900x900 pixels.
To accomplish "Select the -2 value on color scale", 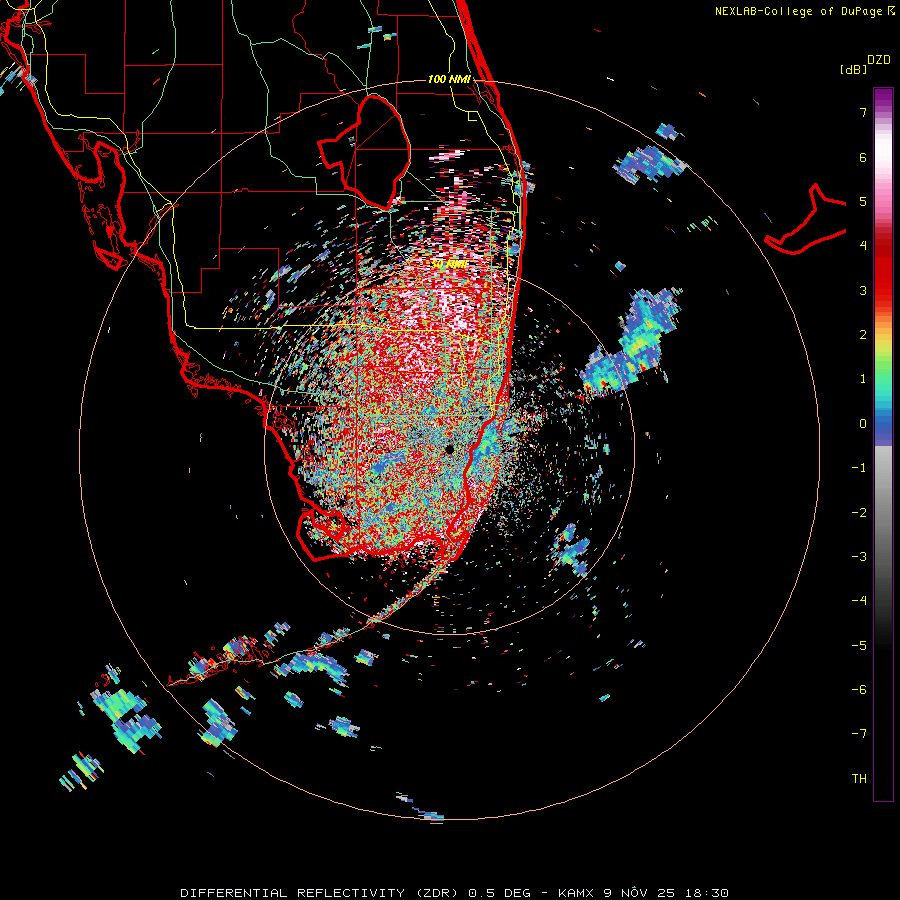I will coord(859,512).
